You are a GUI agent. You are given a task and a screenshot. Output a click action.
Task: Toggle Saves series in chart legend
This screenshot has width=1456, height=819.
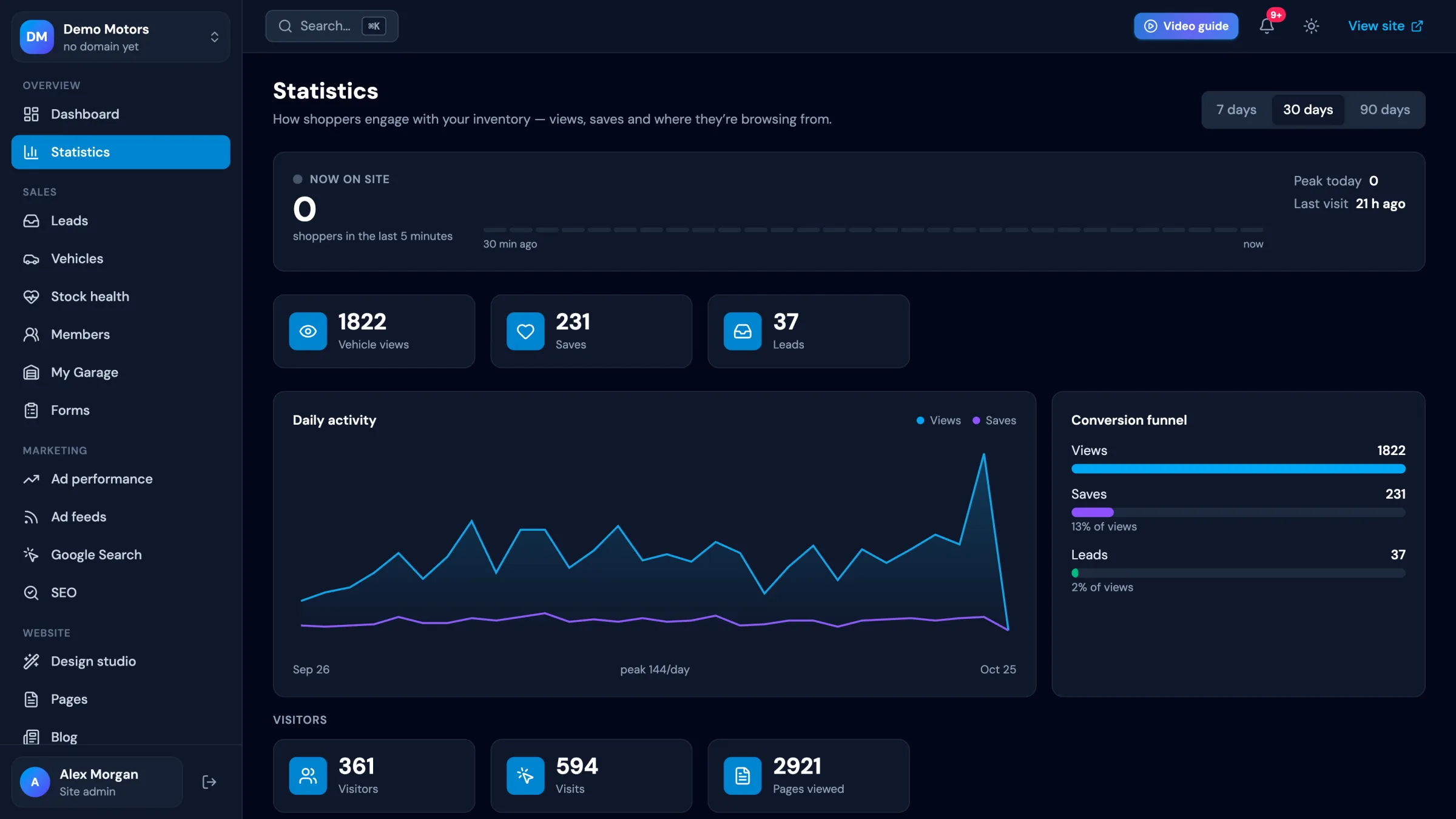click(x=994, y=420)
